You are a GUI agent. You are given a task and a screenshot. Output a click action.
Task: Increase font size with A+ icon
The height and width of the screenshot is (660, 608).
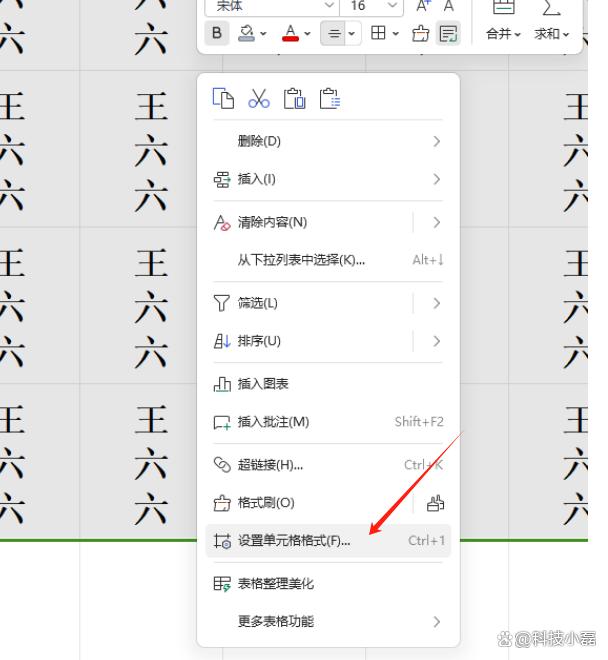coord(423,6)
